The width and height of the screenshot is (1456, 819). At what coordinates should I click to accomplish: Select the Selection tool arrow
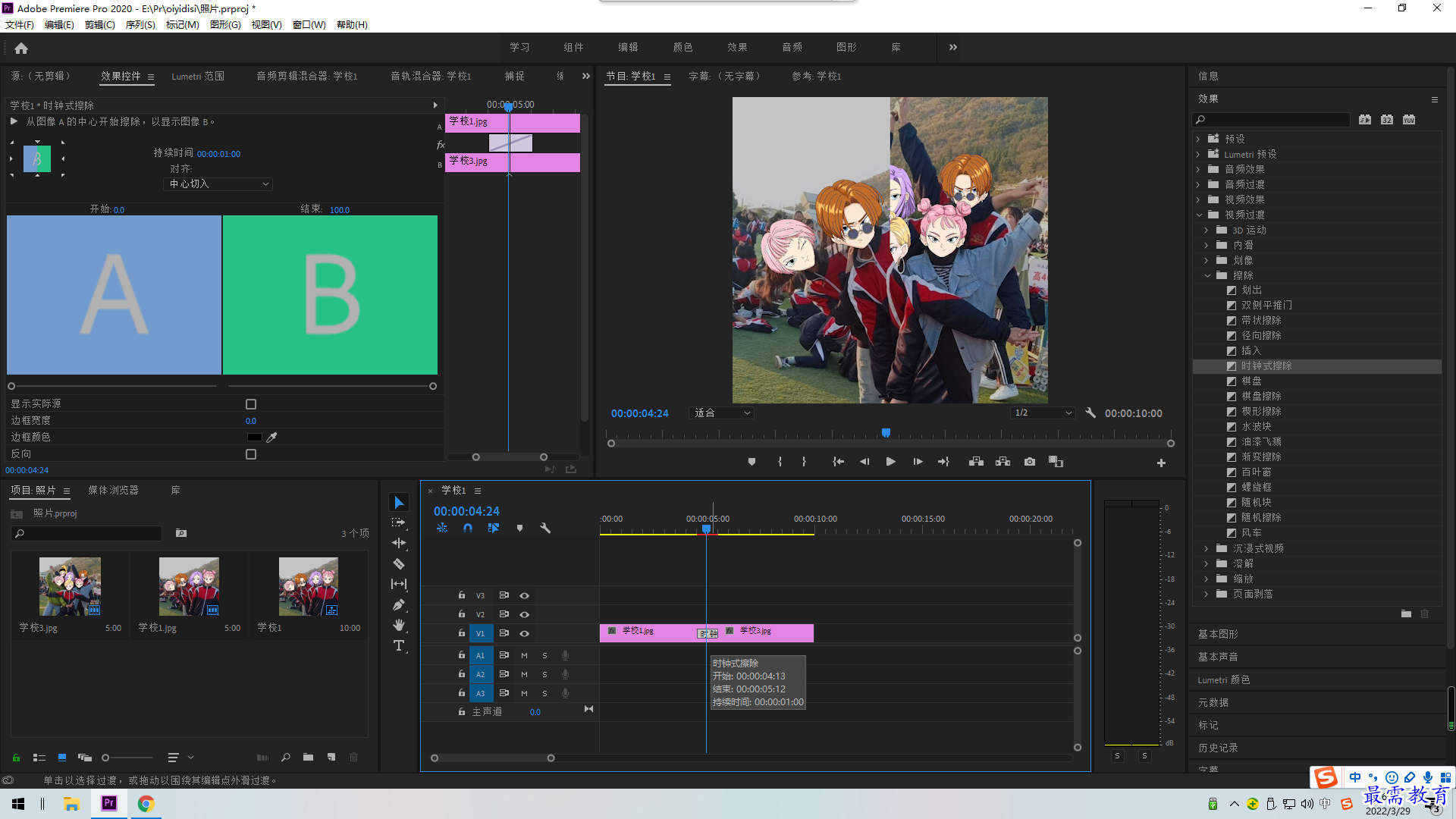[399, 503]
